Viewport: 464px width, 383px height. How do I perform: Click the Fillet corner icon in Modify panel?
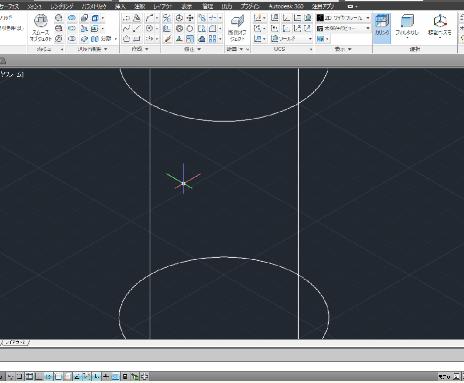[x=212, y=29]
